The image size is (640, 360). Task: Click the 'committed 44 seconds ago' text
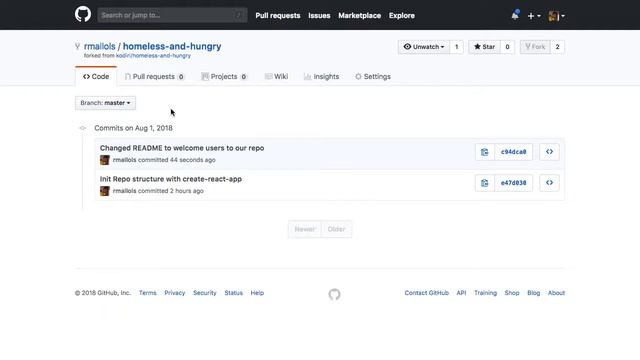tap(177, 160)
